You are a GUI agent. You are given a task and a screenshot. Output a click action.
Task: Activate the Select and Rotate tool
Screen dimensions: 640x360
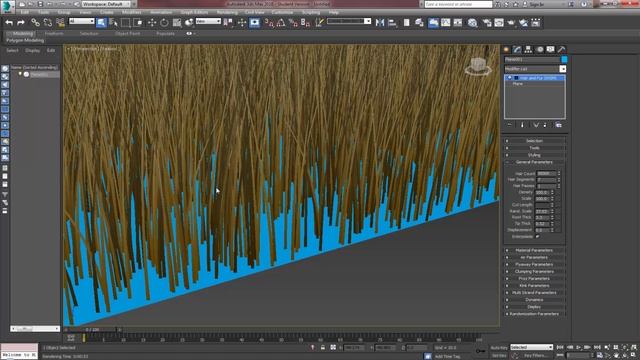164,22
